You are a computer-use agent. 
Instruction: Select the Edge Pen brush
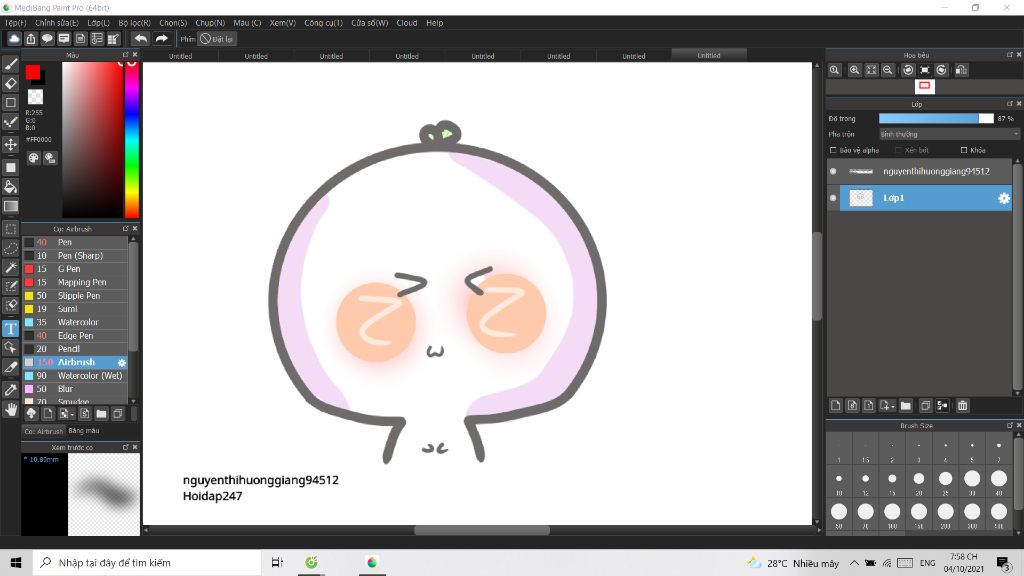coord(76,336)
